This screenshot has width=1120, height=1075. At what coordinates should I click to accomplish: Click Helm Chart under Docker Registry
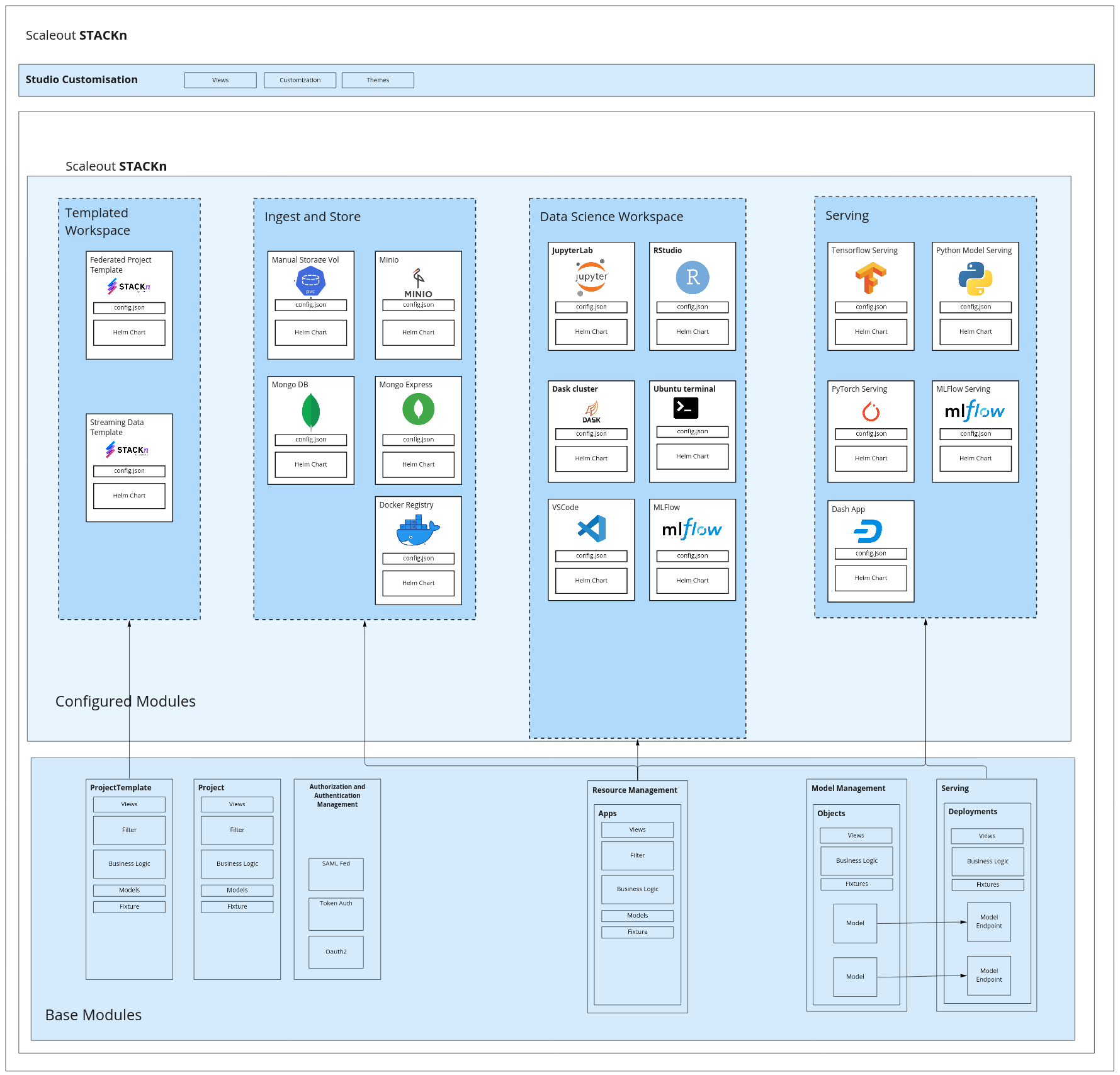tap(418, 583)
